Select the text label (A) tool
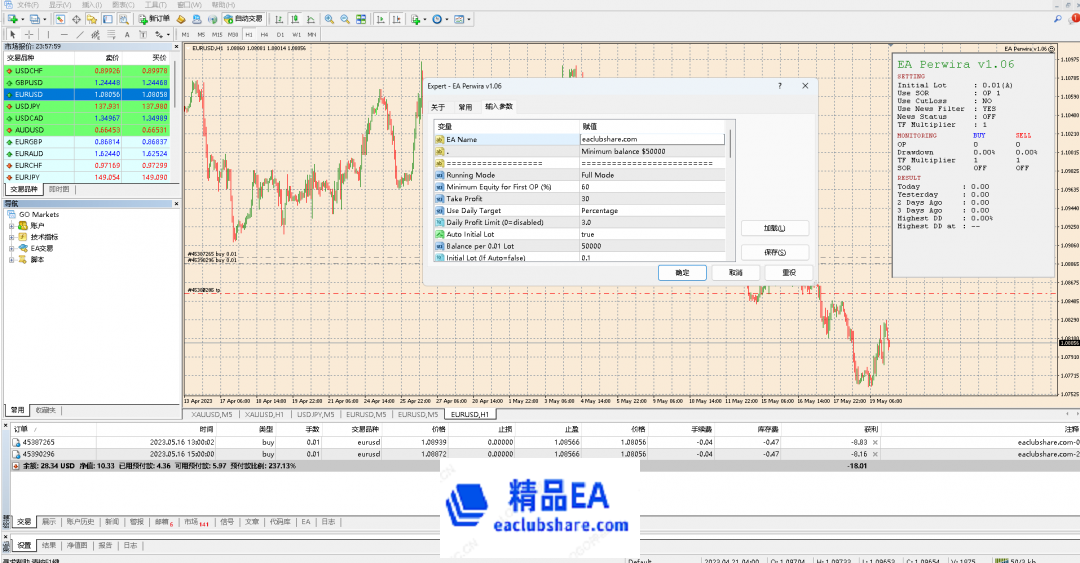This screenshot has width=1080, height=563. [128, 34]
